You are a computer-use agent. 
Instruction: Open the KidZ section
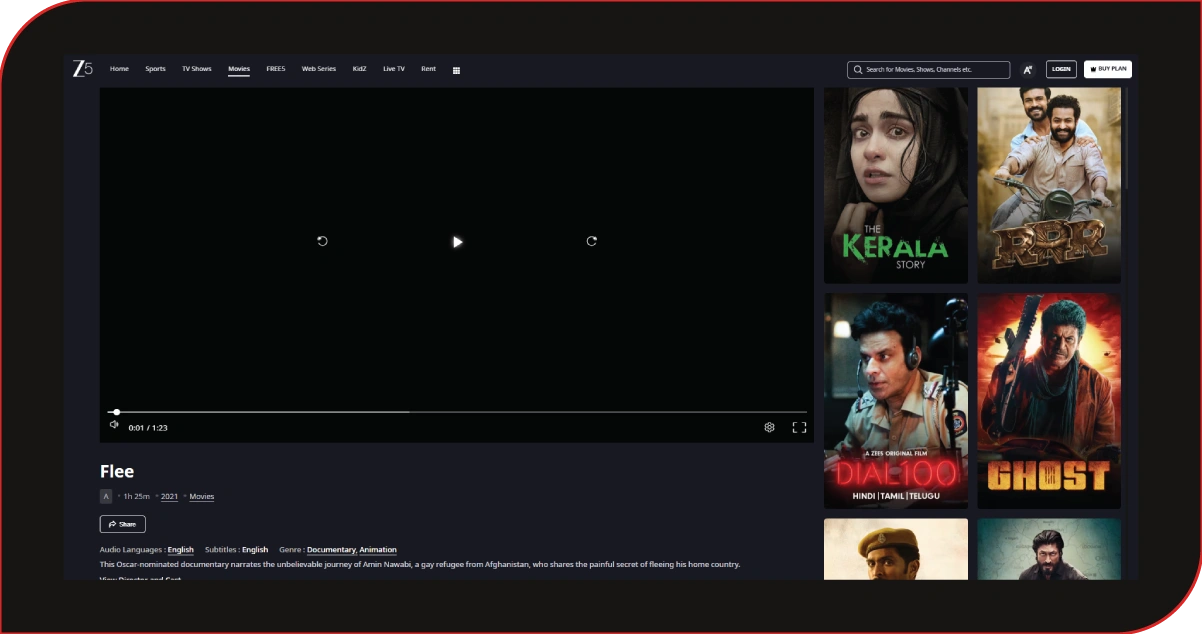360,69
